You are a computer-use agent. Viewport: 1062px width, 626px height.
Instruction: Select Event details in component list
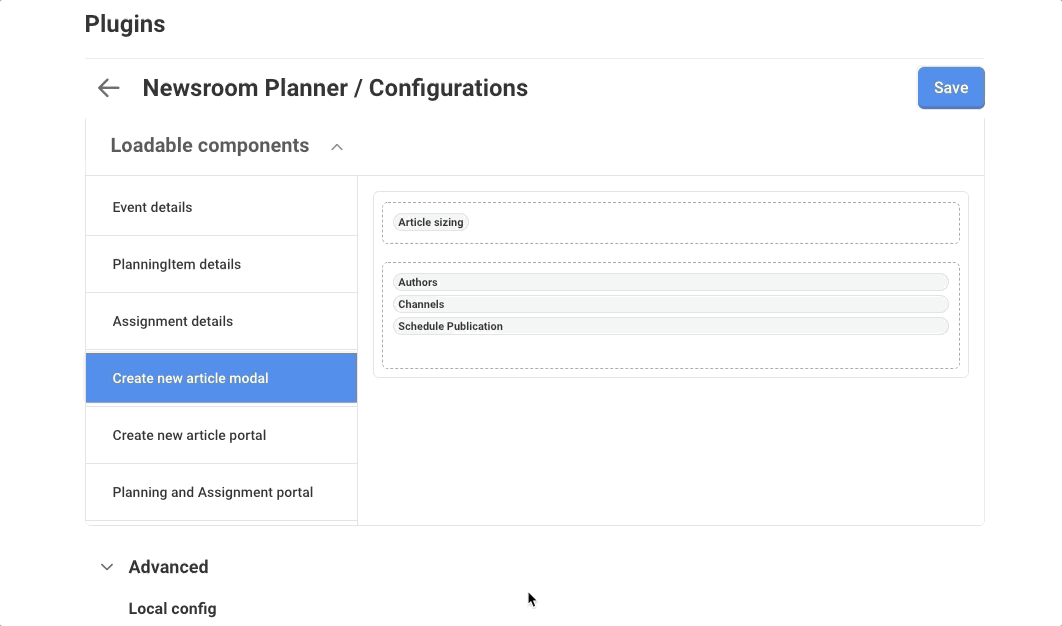[x=152, y=207]
